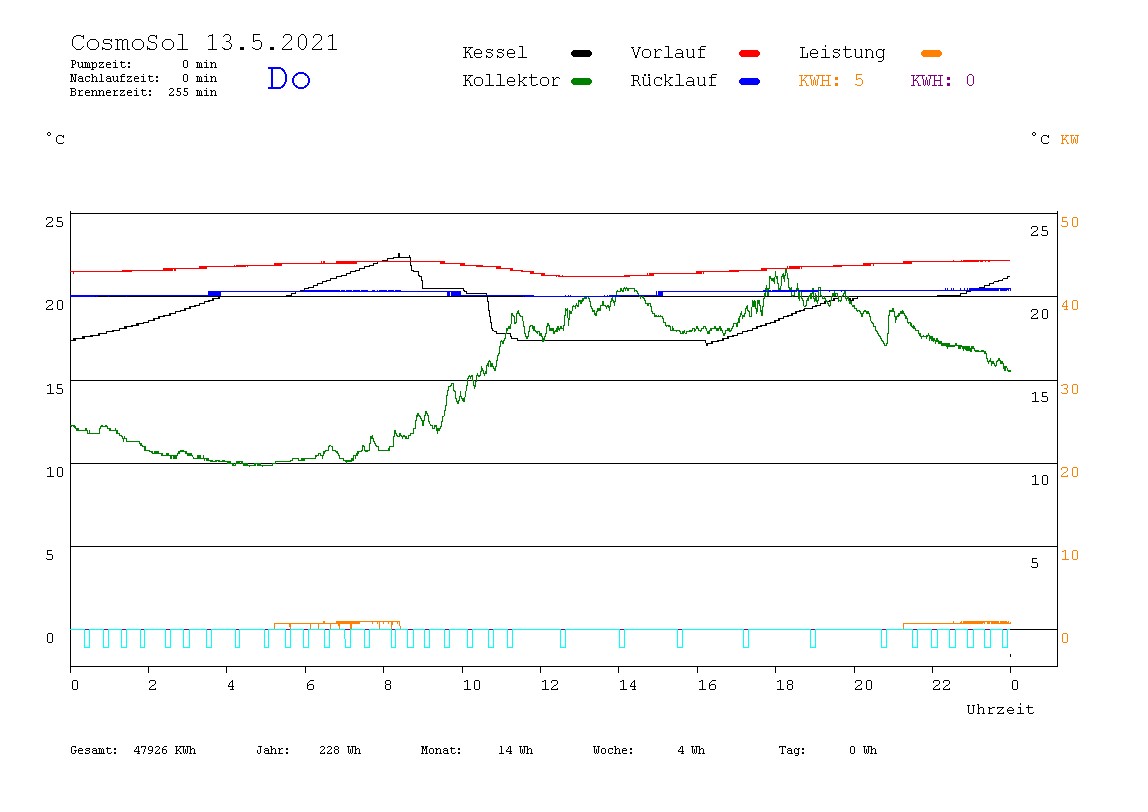
Task: Click hour '14' on the time axis
Action: [x=628, y=685]
